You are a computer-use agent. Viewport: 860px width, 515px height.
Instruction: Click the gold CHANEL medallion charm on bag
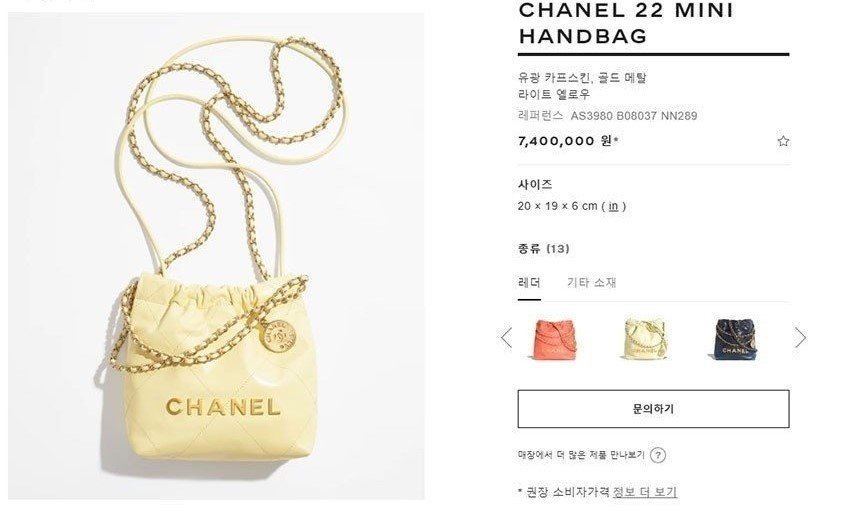click(x=278, y=336)
